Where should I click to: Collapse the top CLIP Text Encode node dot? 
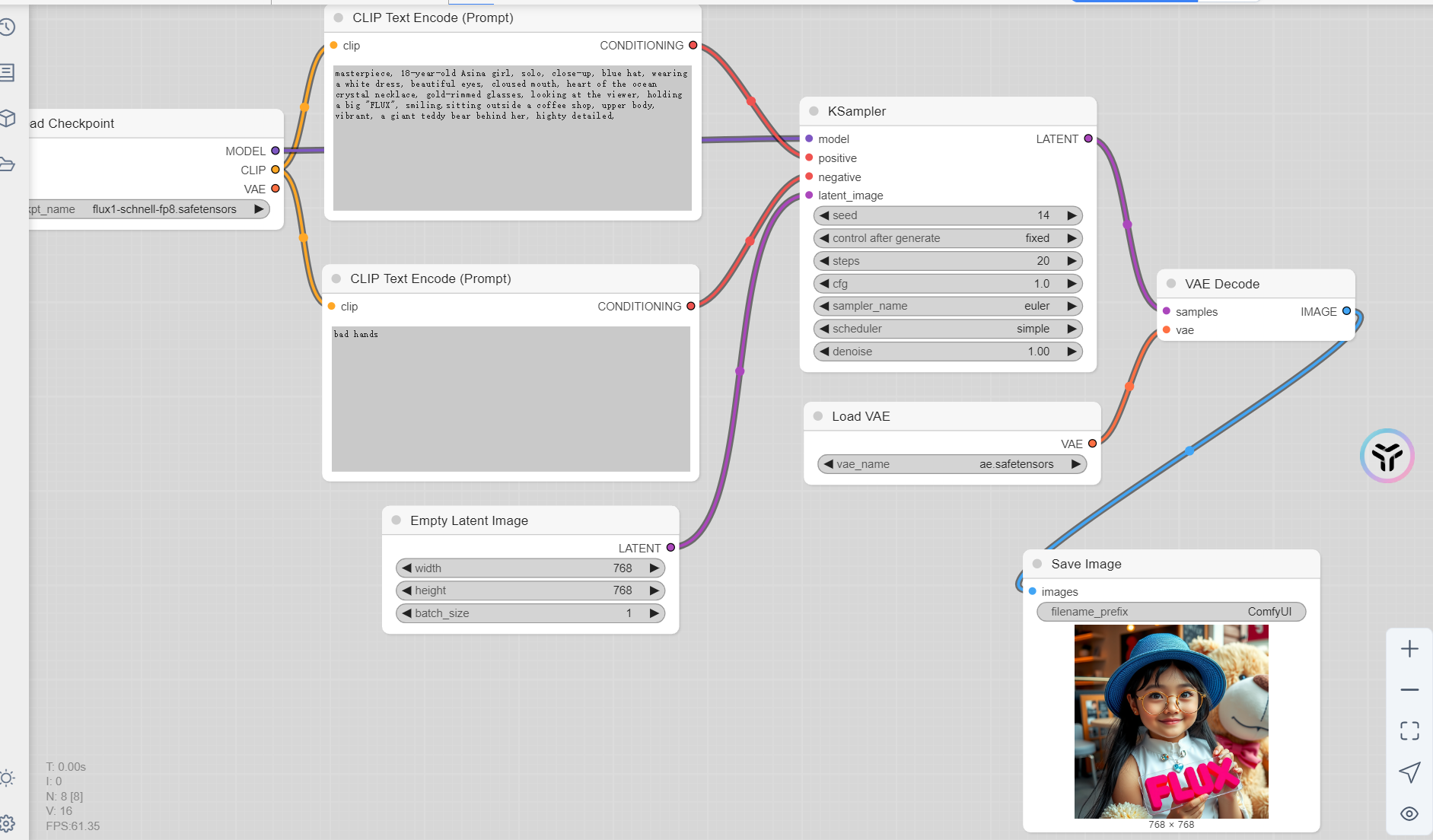[339, 17]
